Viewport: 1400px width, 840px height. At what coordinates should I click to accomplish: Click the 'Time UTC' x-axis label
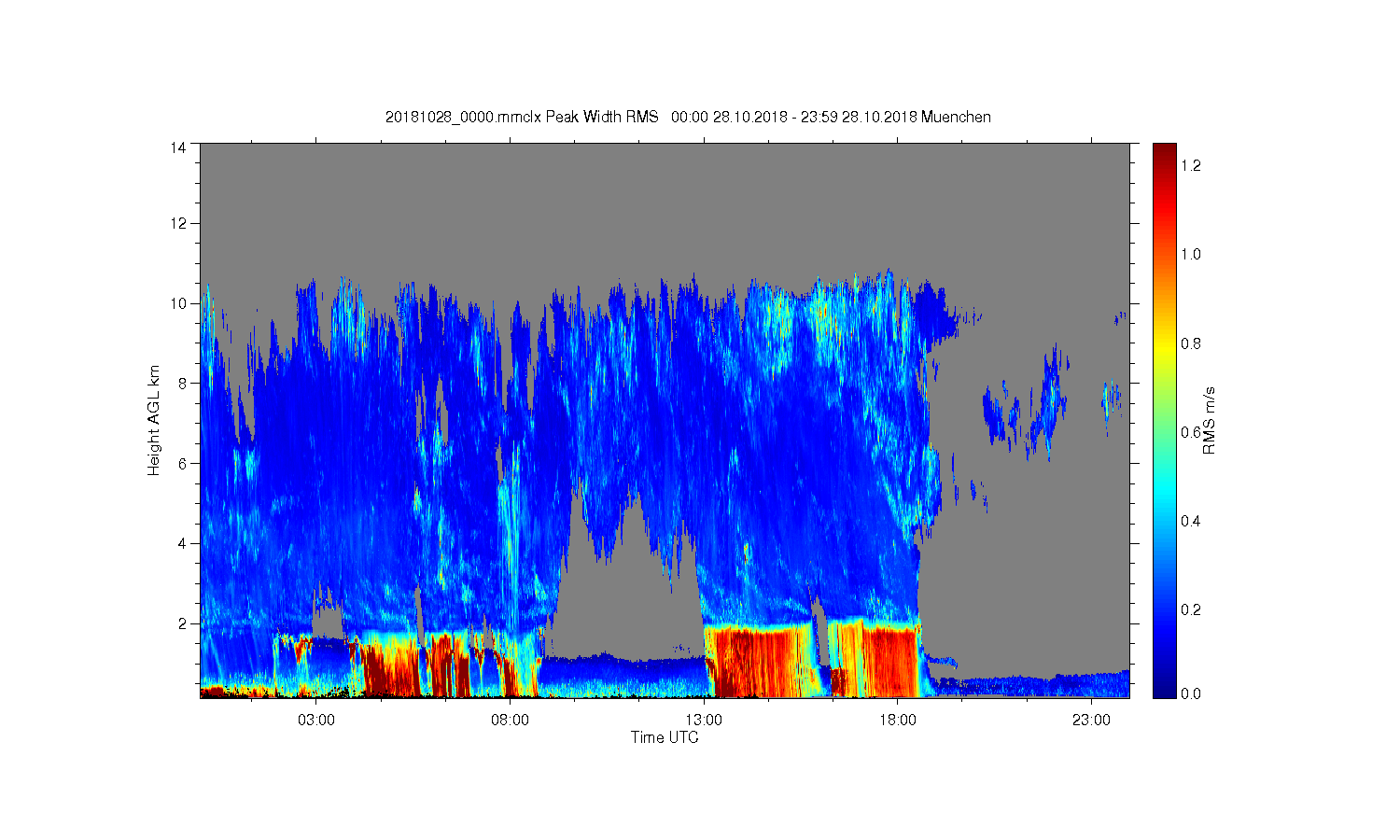[x=665, y=737]
